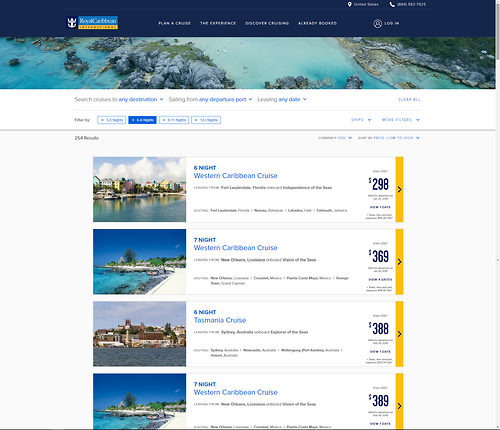This screenshot has width=500, height=430.
Task: Open the Plan a Cruise menu
Action: coord(174,23)
